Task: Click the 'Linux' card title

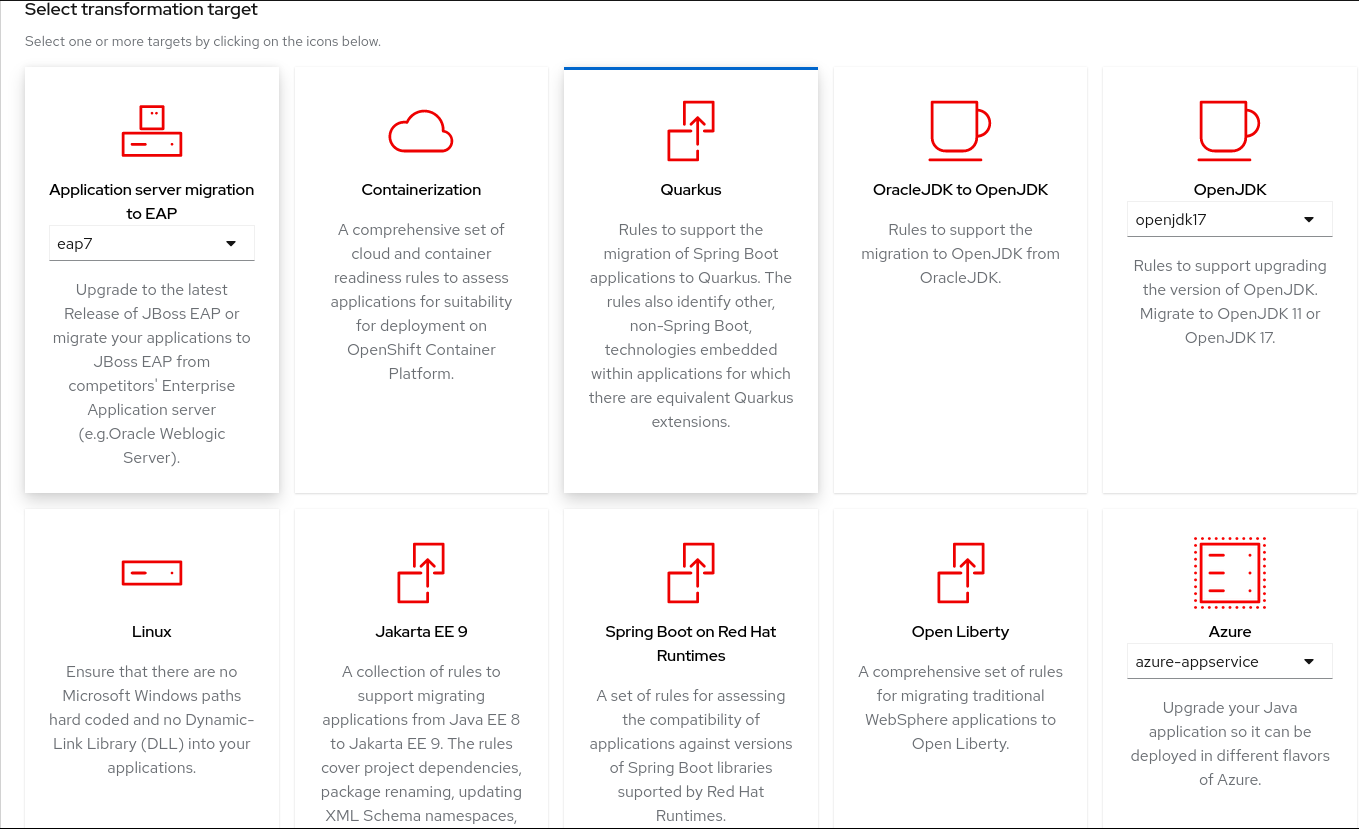Action: pos(152,631)
